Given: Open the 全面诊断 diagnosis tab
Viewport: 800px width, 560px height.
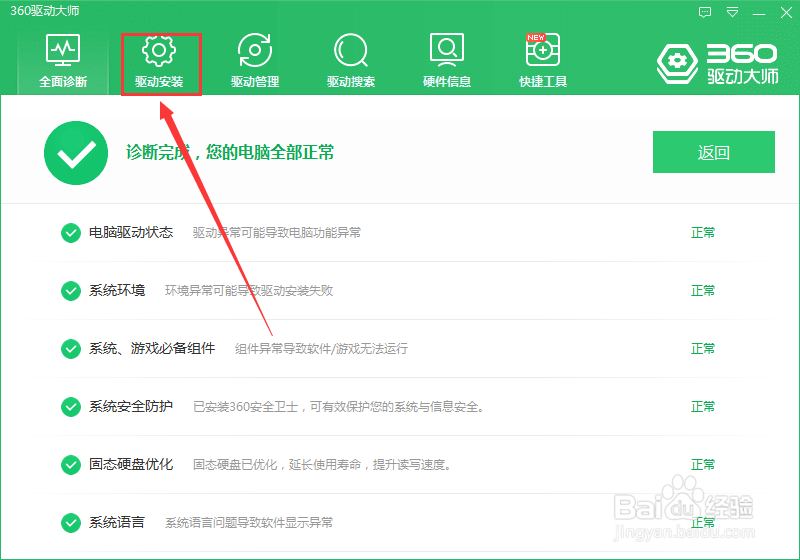Looking at the screenshot, I should (63, 61).
